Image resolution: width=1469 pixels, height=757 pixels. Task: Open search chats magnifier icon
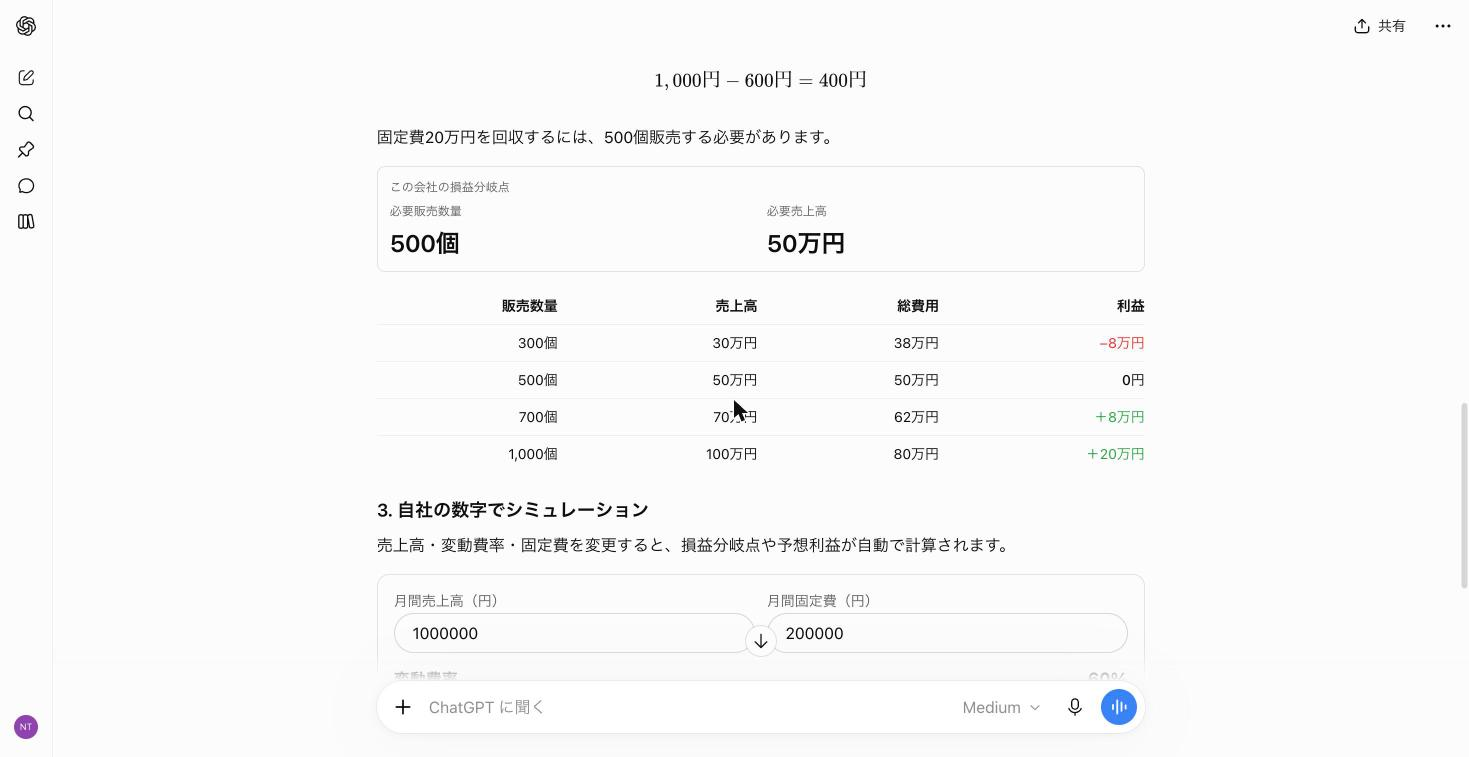tap(26, 114)
